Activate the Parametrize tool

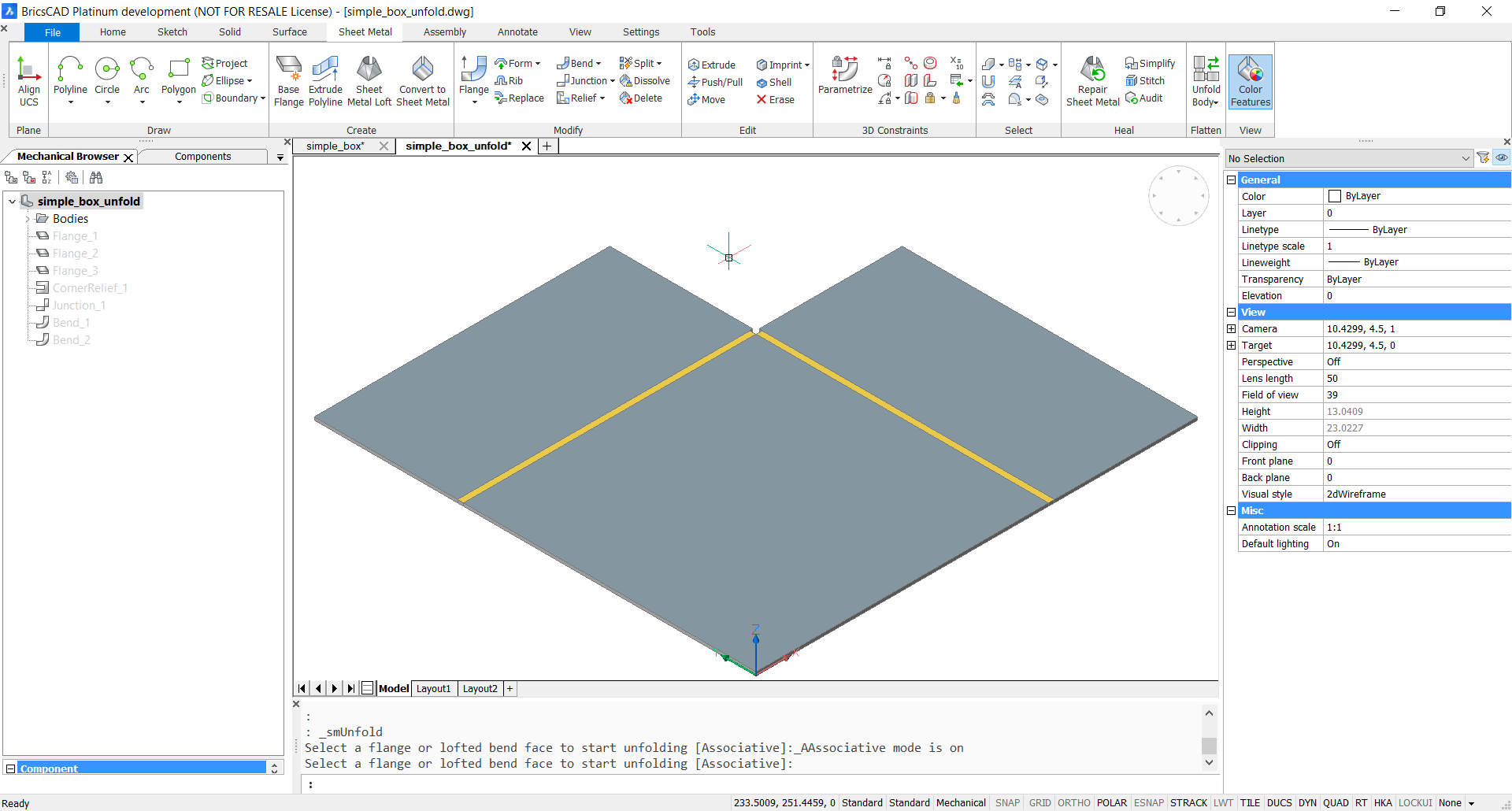point(845,76)
